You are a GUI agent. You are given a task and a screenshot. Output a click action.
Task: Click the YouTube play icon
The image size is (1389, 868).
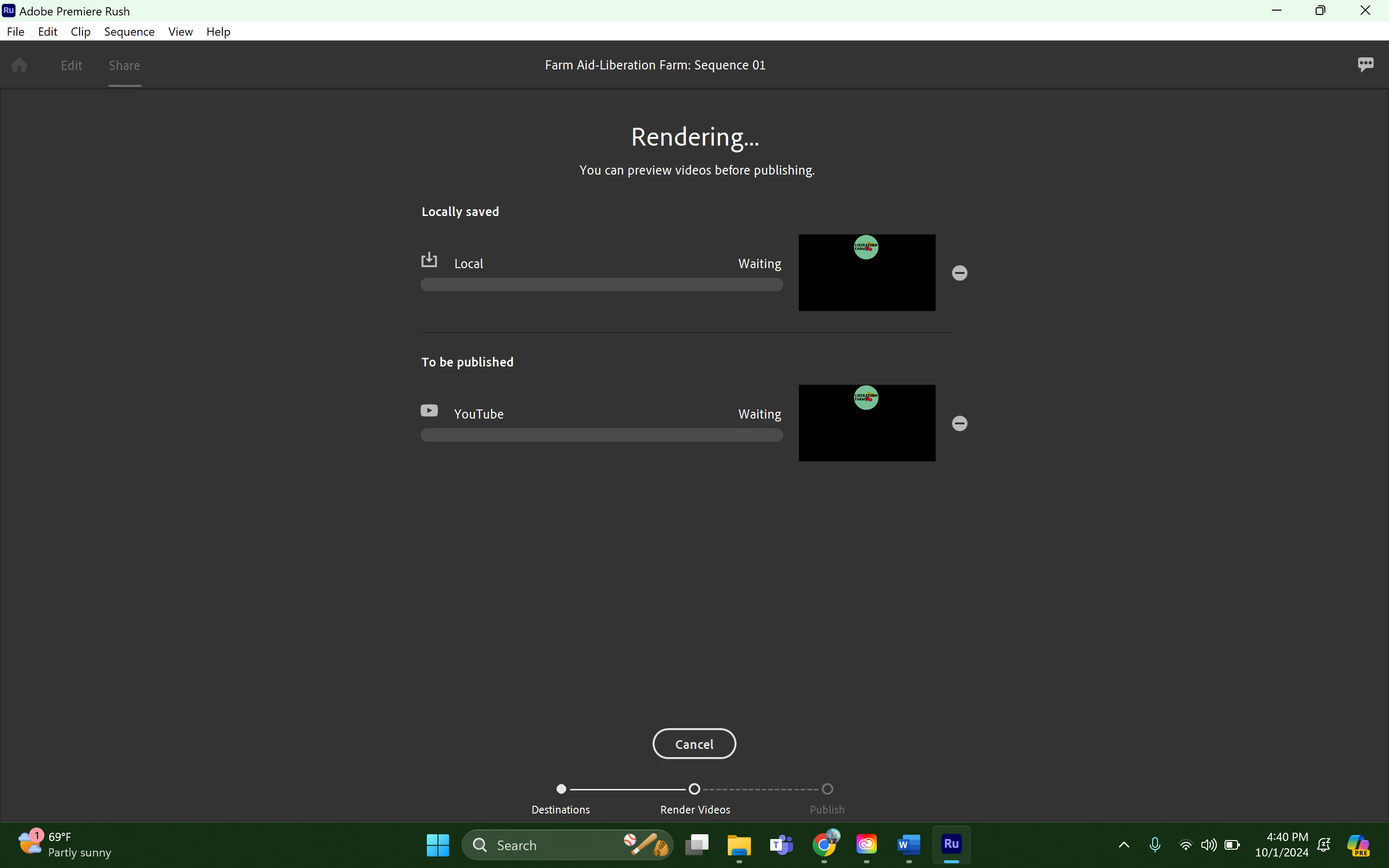click(x=429, y=411)
